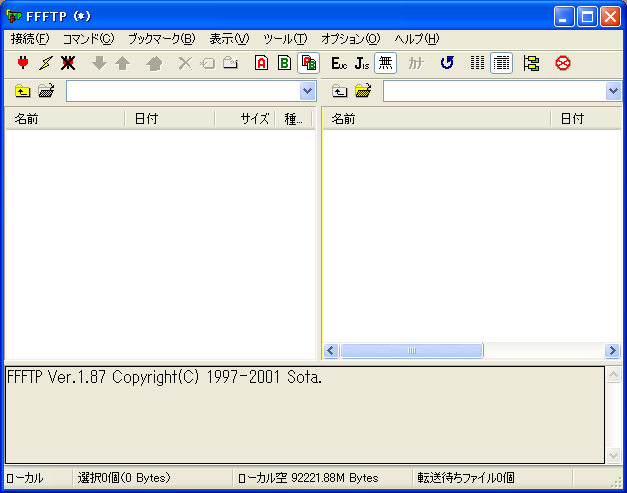
Task: Open the オプション(O) menu
Action: pyautogui.click(x=351, y=39)
